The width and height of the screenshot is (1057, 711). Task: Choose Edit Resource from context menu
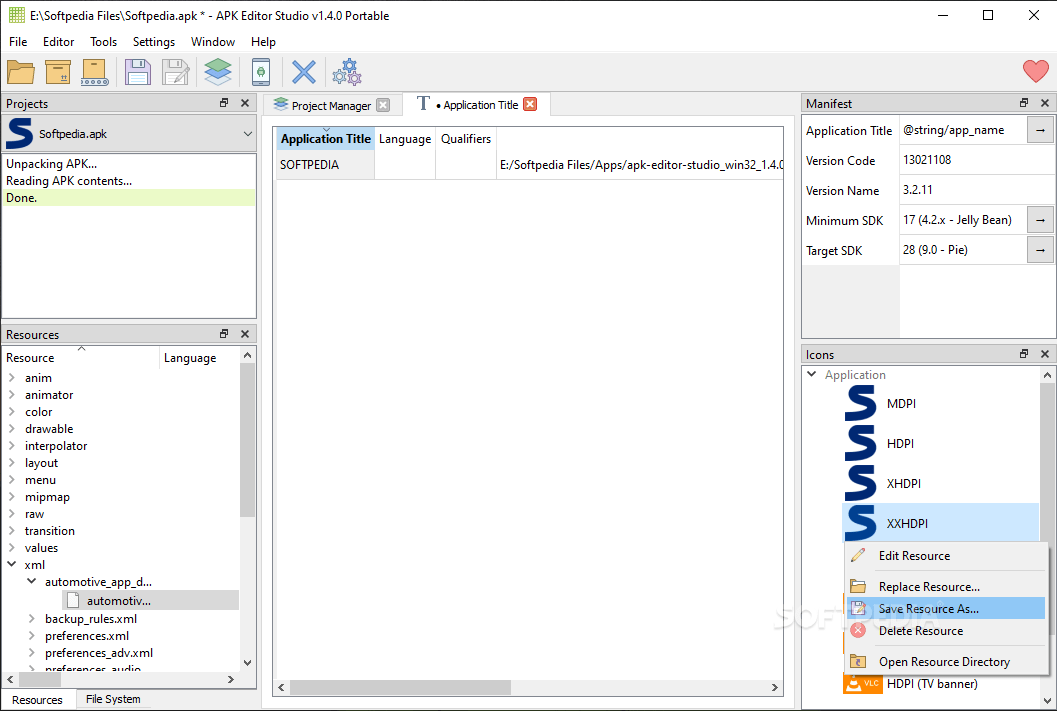(x=946, y=556)
